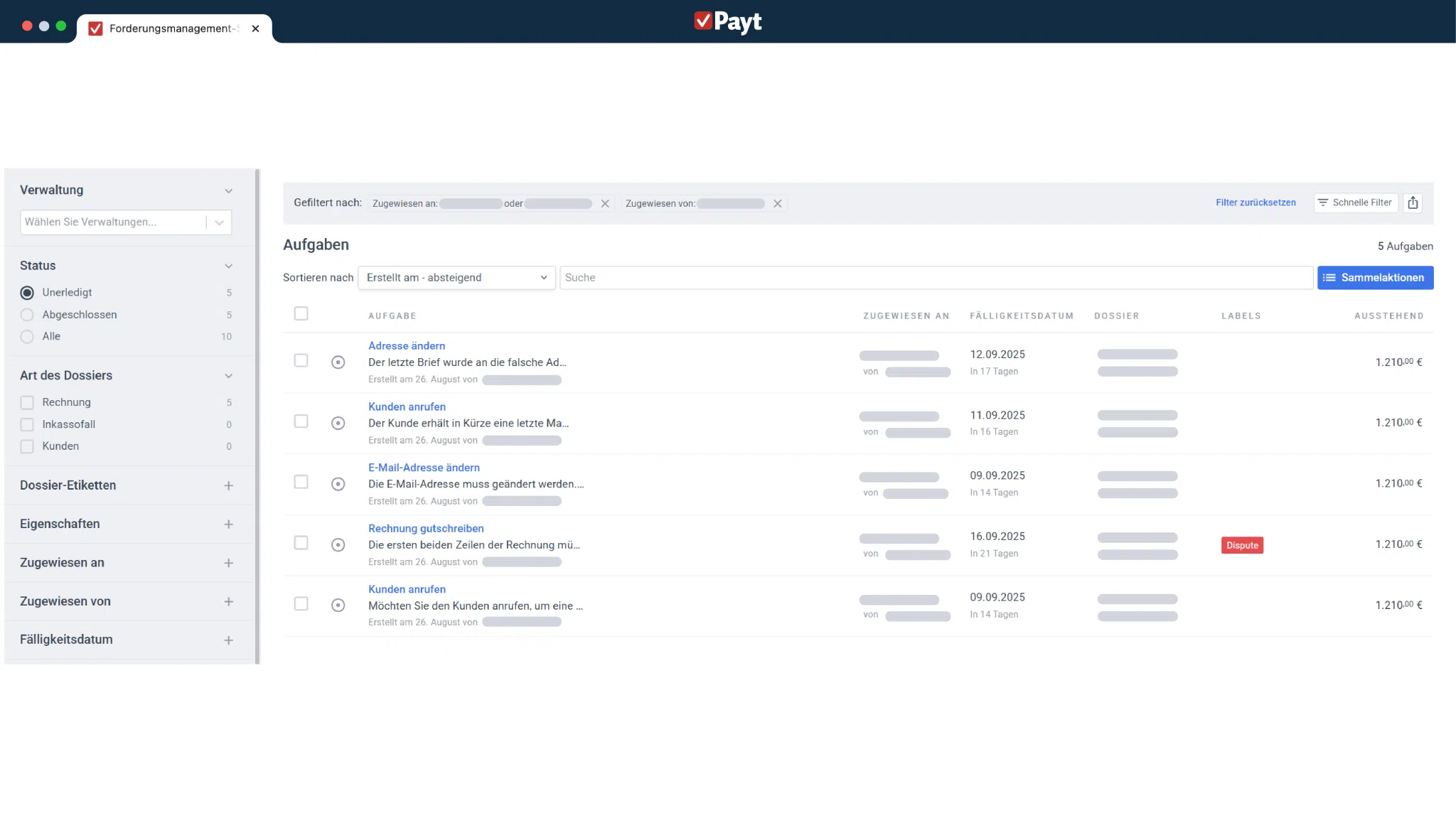Collapse the Status filter section
The height and width of the screenshot is (818, 1456).
click(x=228, y=266)
